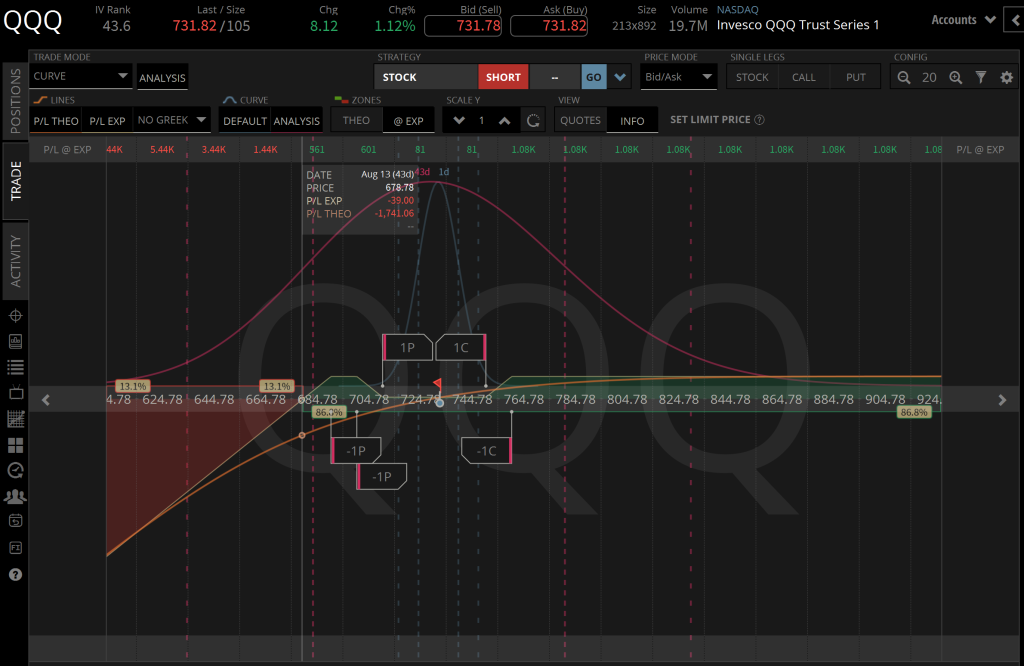Click the 1d curve label
This screenshot has width=1024, height=666.
pos(444,172)
